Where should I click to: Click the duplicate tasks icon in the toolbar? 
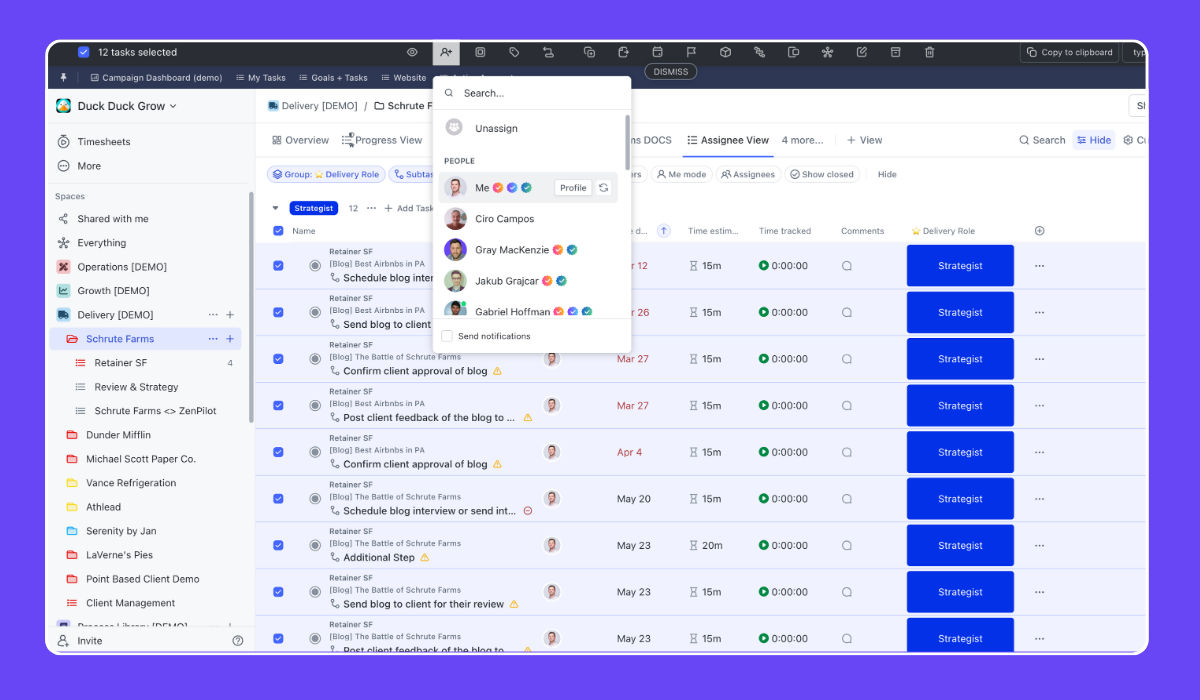(588, 52)
